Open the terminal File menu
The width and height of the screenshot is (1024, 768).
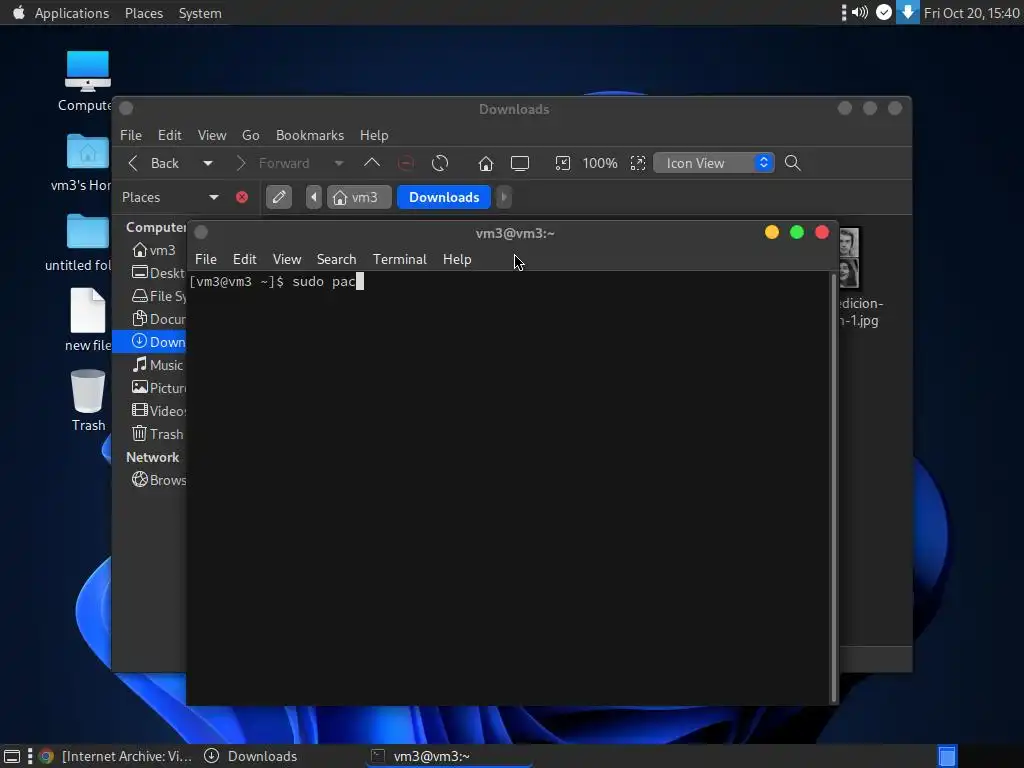click(206, 259)
